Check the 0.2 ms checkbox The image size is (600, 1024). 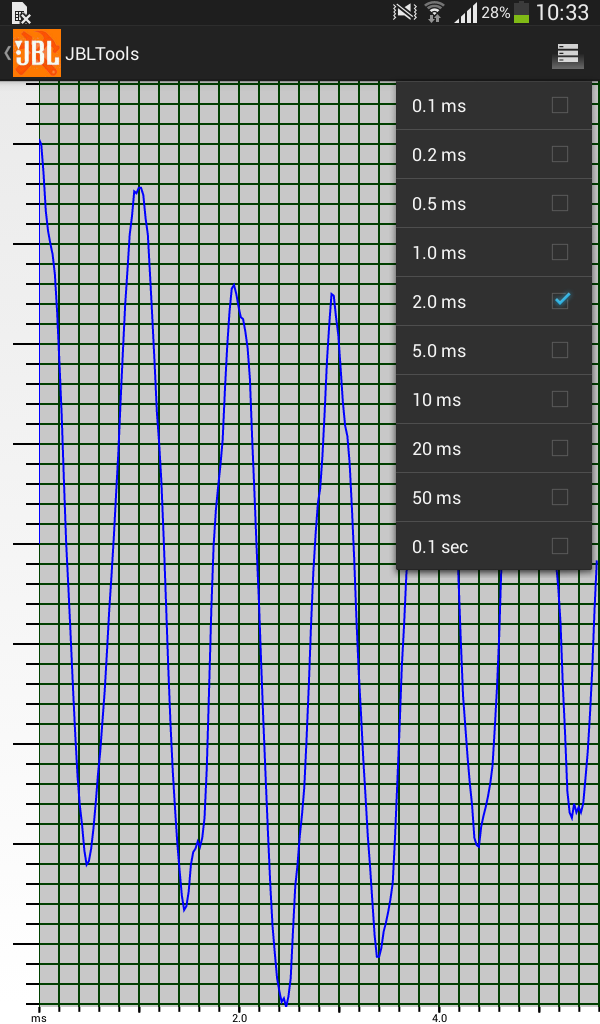click(x=560, y=154)
